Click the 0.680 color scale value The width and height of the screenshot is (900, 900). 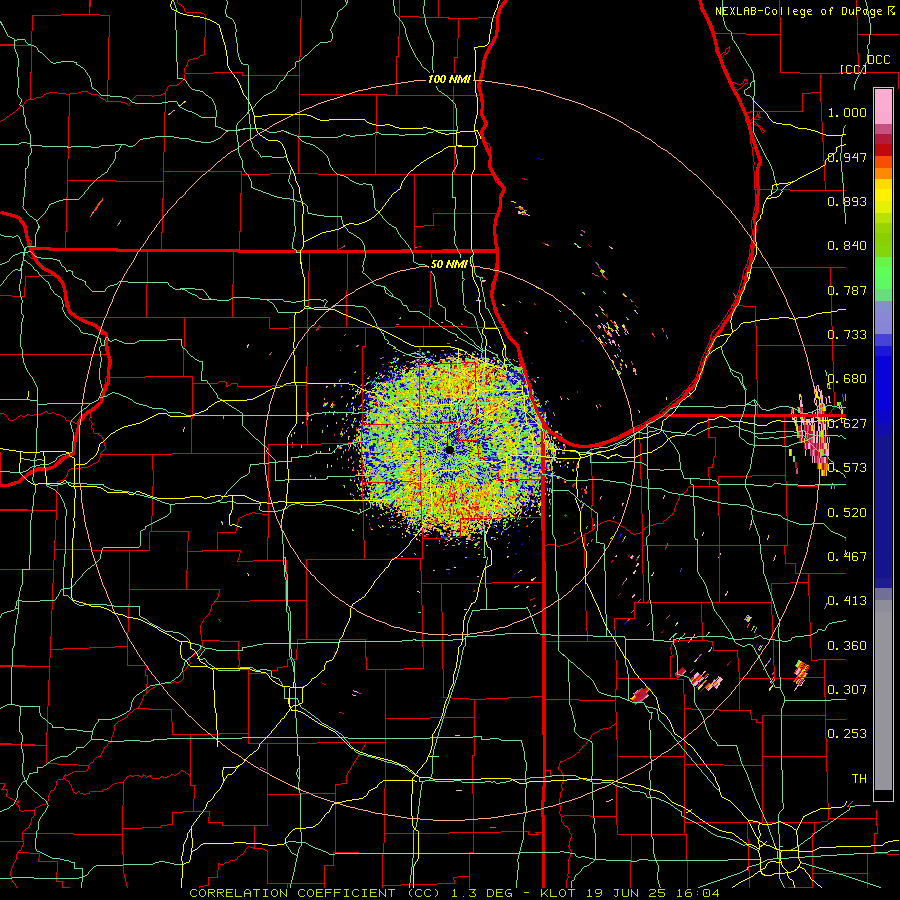(847, 379)
